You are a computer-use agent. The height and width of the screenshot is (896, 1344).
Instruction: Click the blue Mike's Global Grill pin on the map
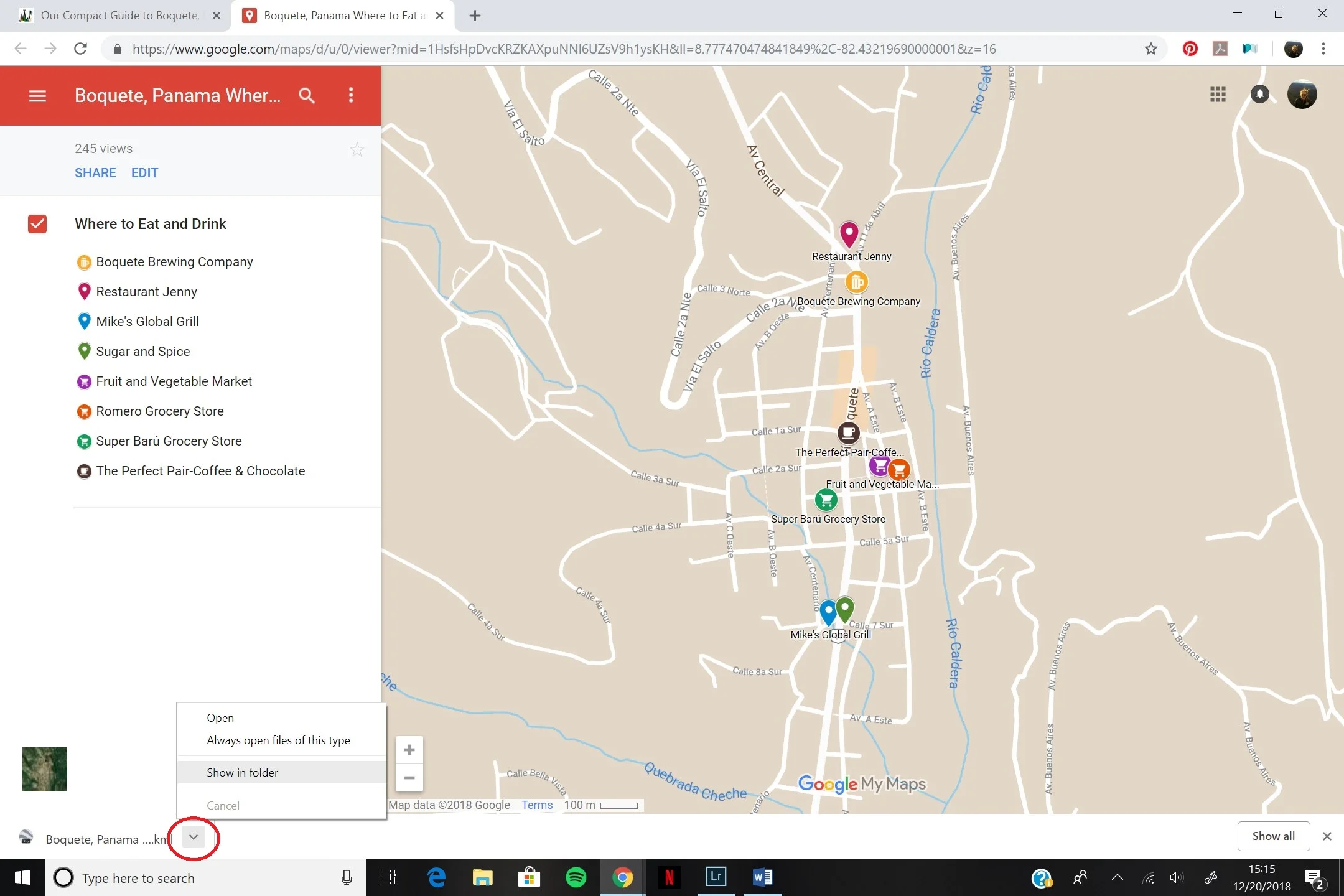(x=828, y=612)
